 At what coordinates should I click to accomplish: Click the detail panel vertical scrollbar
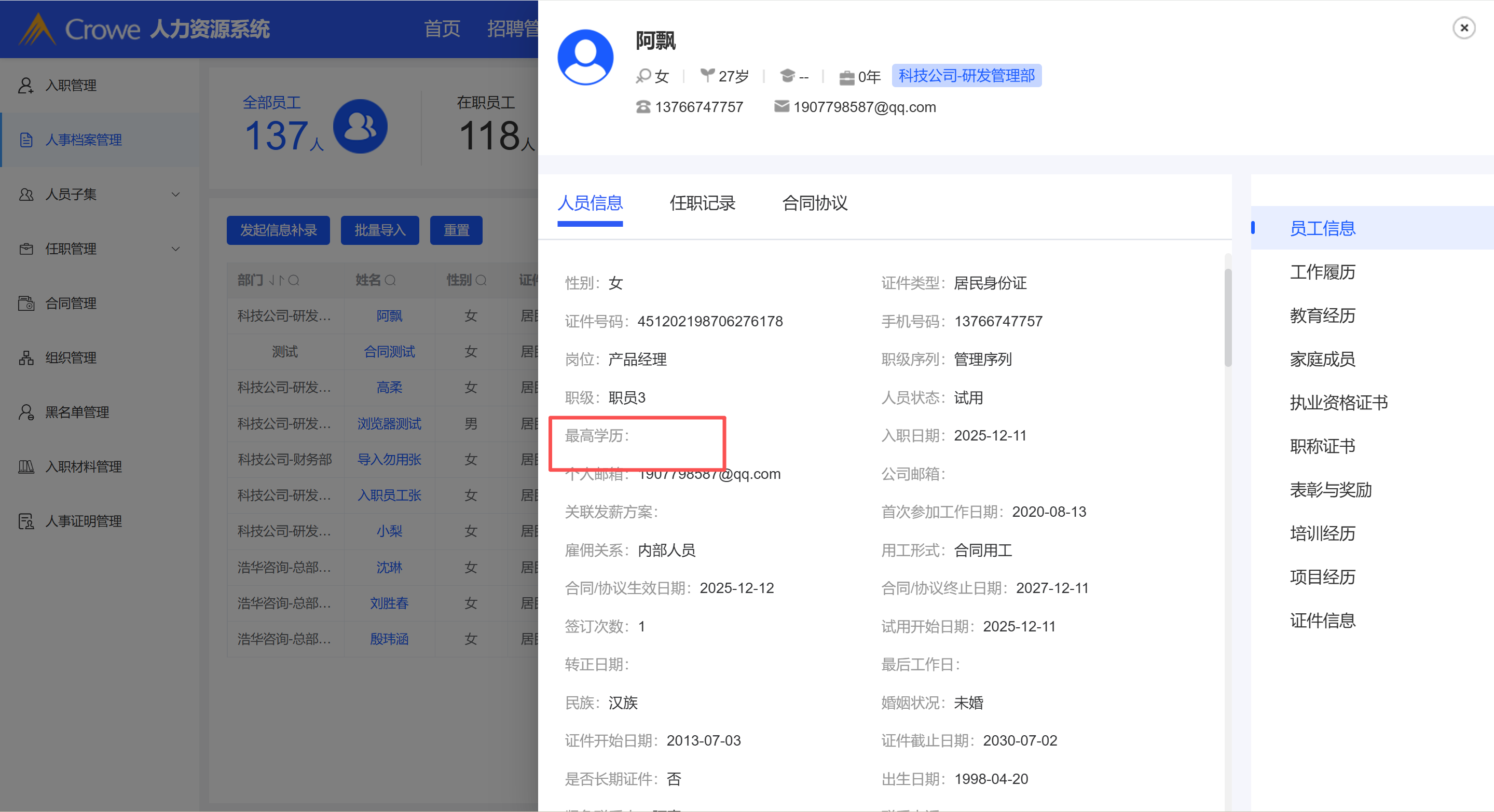pos(1227,318)
